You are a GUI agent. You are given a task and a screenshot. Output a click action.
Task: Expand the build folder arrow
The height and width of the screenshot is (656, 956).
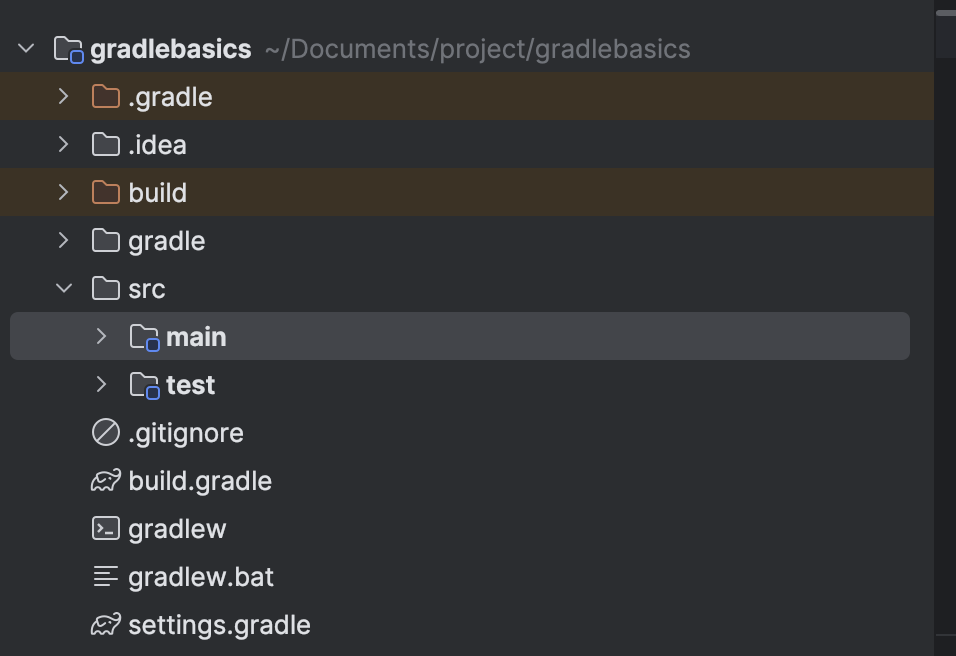pyautogui.click(x=64, y=193)
